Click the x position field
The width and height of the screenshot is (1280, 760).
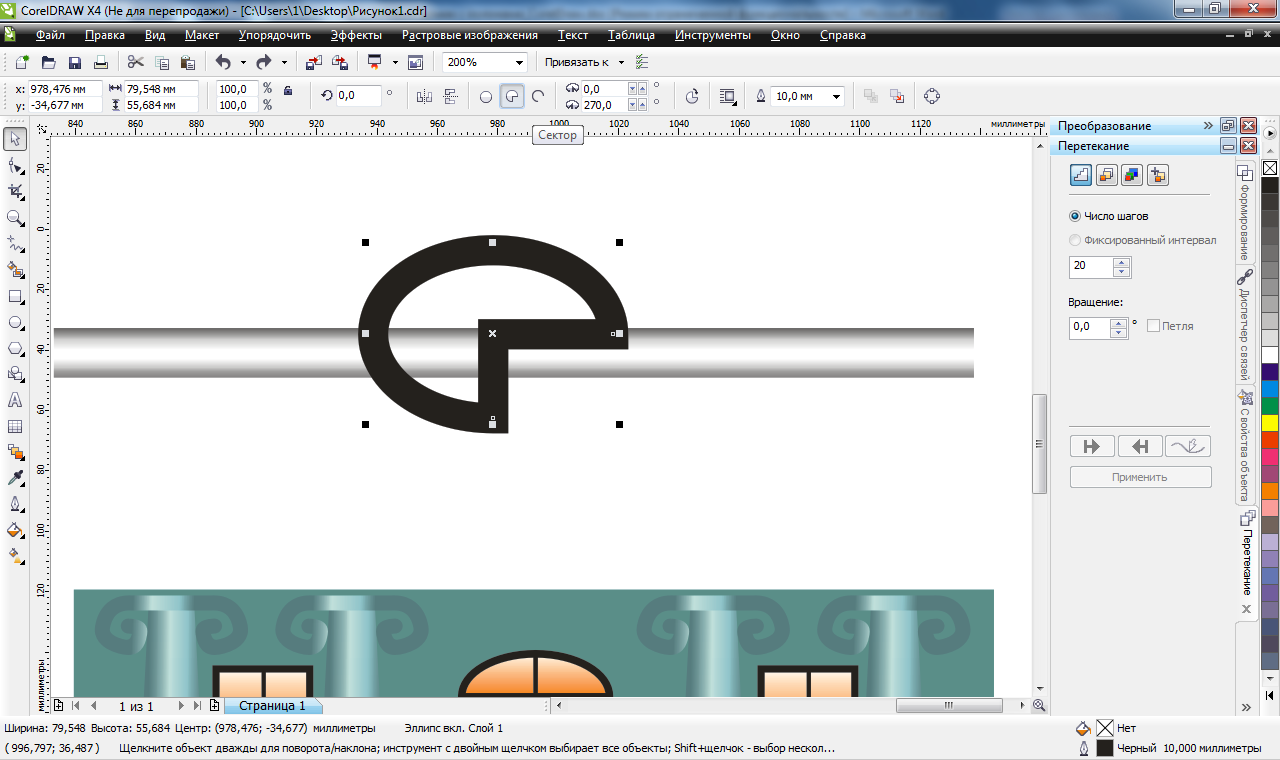point(65,88)
